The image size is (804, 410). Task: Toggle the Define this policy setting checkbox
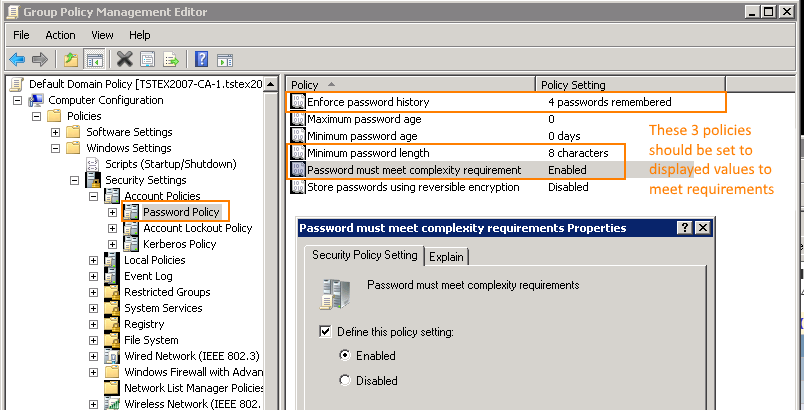tap(325, 332)
